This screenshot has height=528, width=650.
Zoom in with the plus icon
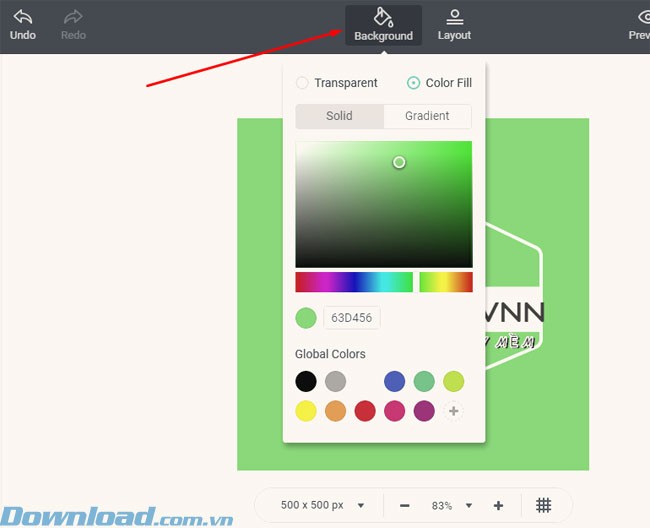pyautogui.click(x=498, y=505)
